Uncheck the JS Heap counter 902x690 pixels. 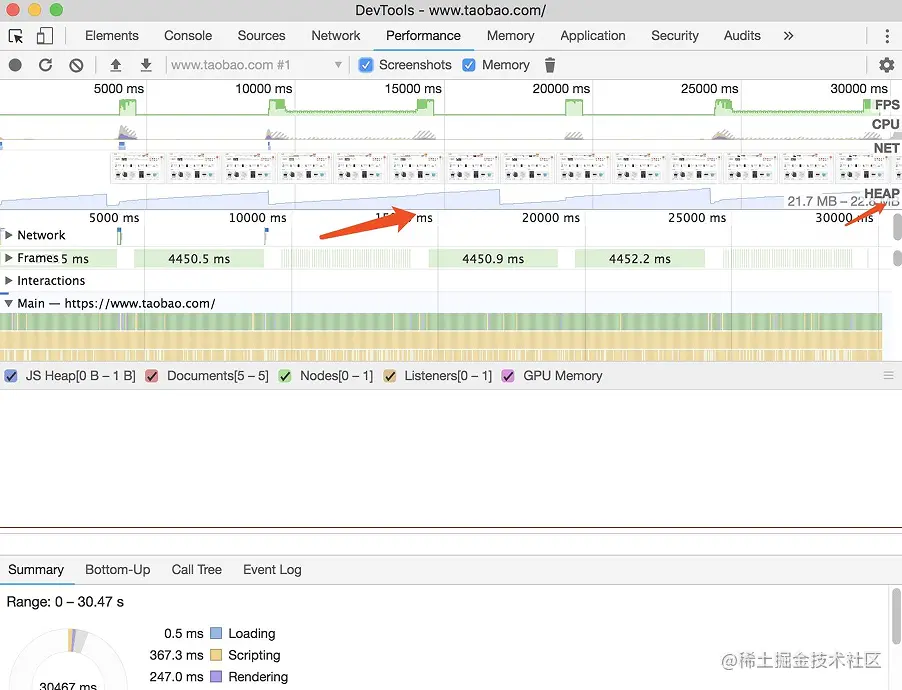pyautogui.click(x=11, y=376)
